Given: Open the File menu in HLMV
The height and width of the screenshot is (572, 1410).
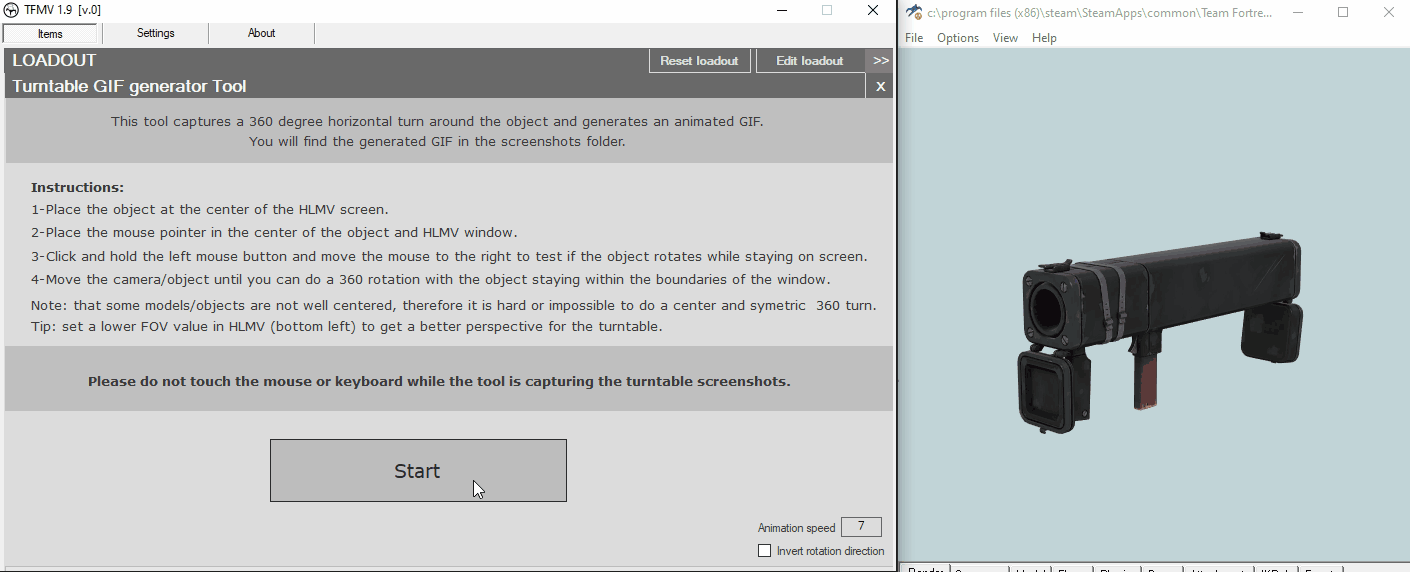Looking at the screenshot, I should 914,38.
